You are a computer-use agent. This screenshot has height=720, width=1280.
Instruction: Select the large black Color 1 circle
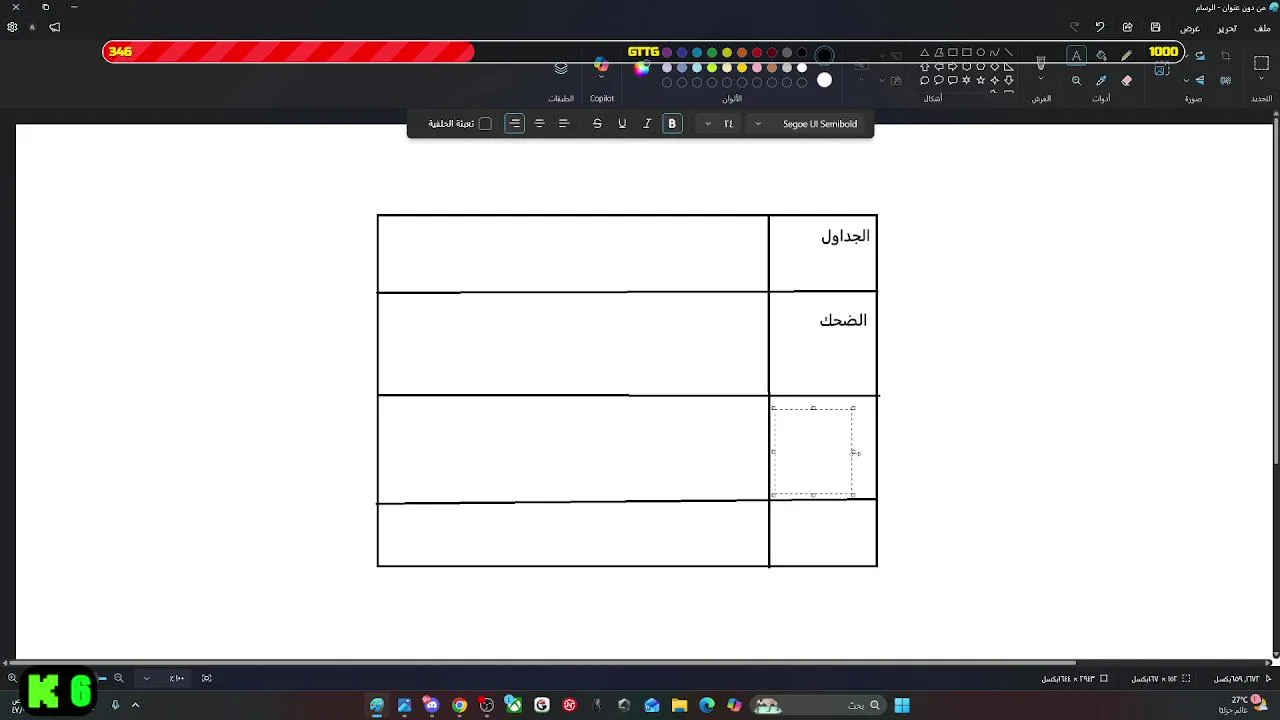[x=824, y=55]
